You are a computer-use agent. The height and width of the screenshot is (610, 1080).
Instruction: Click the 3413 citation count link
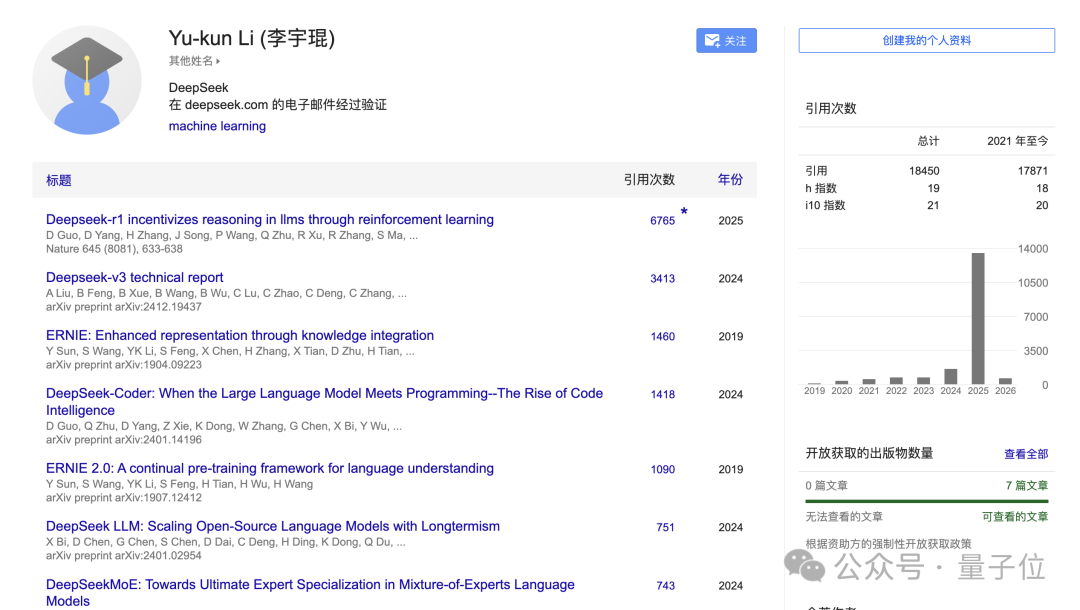662,279
